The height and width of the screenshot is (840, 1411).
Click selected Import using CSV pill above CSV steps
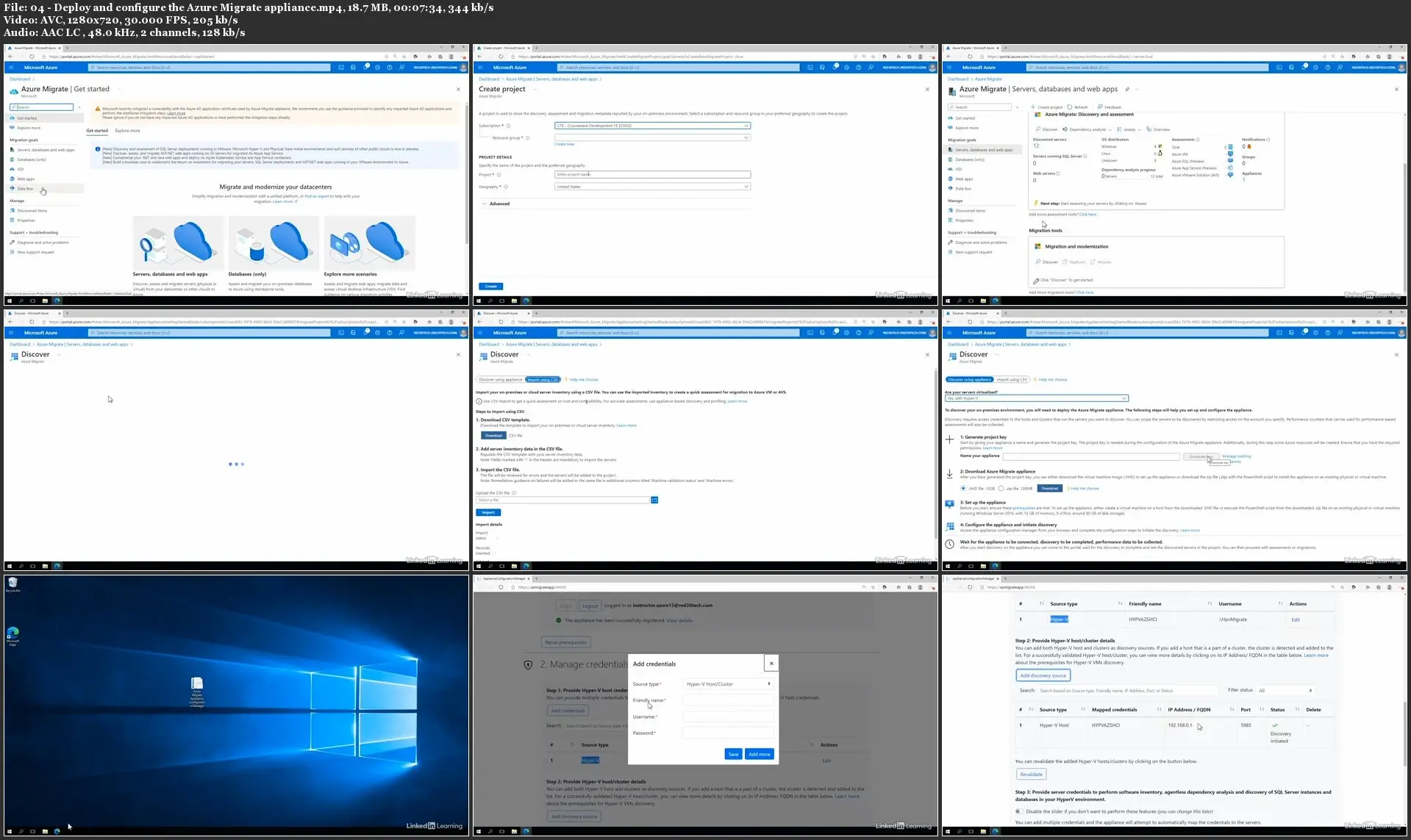[x=543, y=380]
